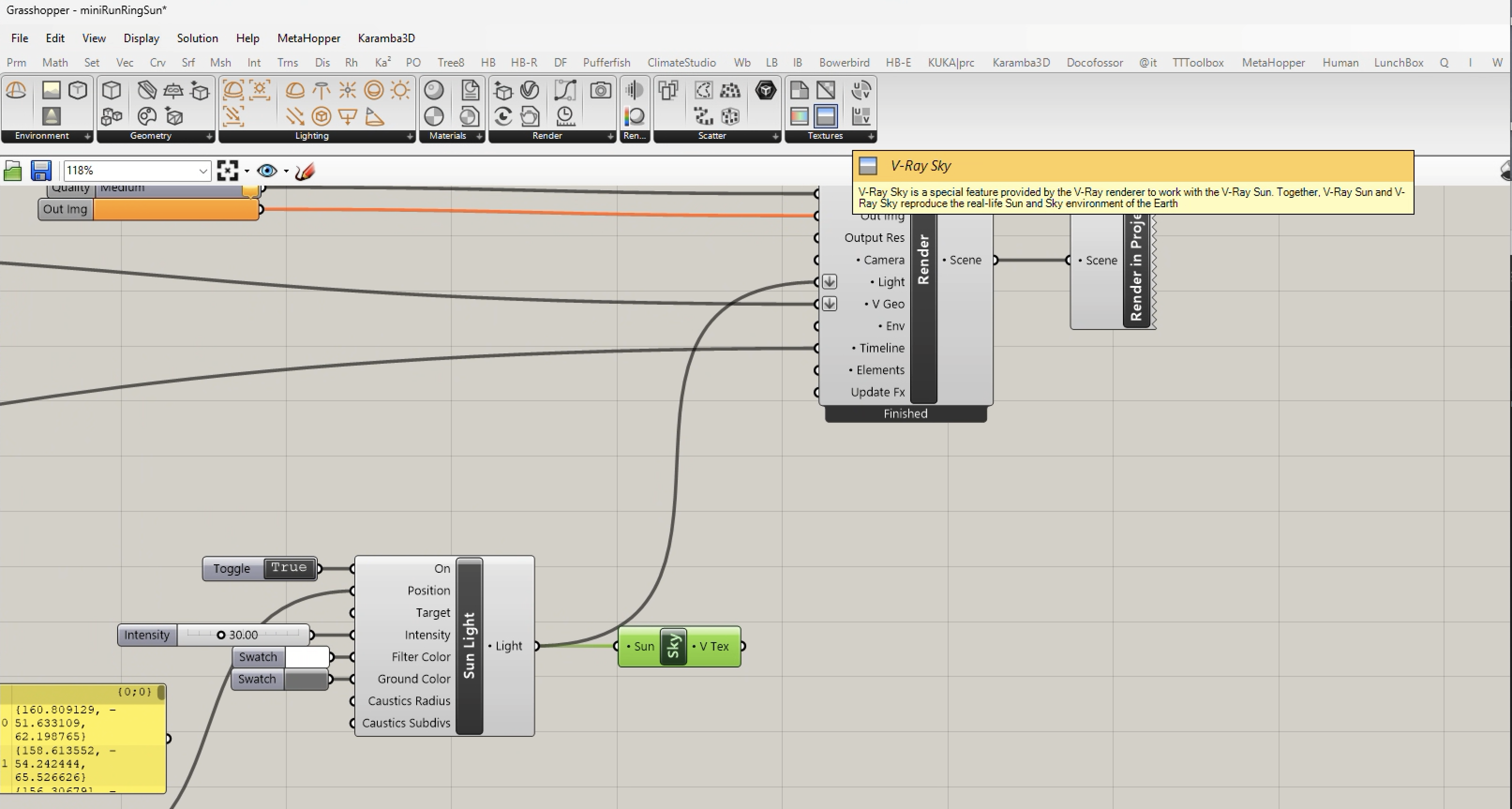Click the blue floppy disk save icon

click(x=41, y=171)
